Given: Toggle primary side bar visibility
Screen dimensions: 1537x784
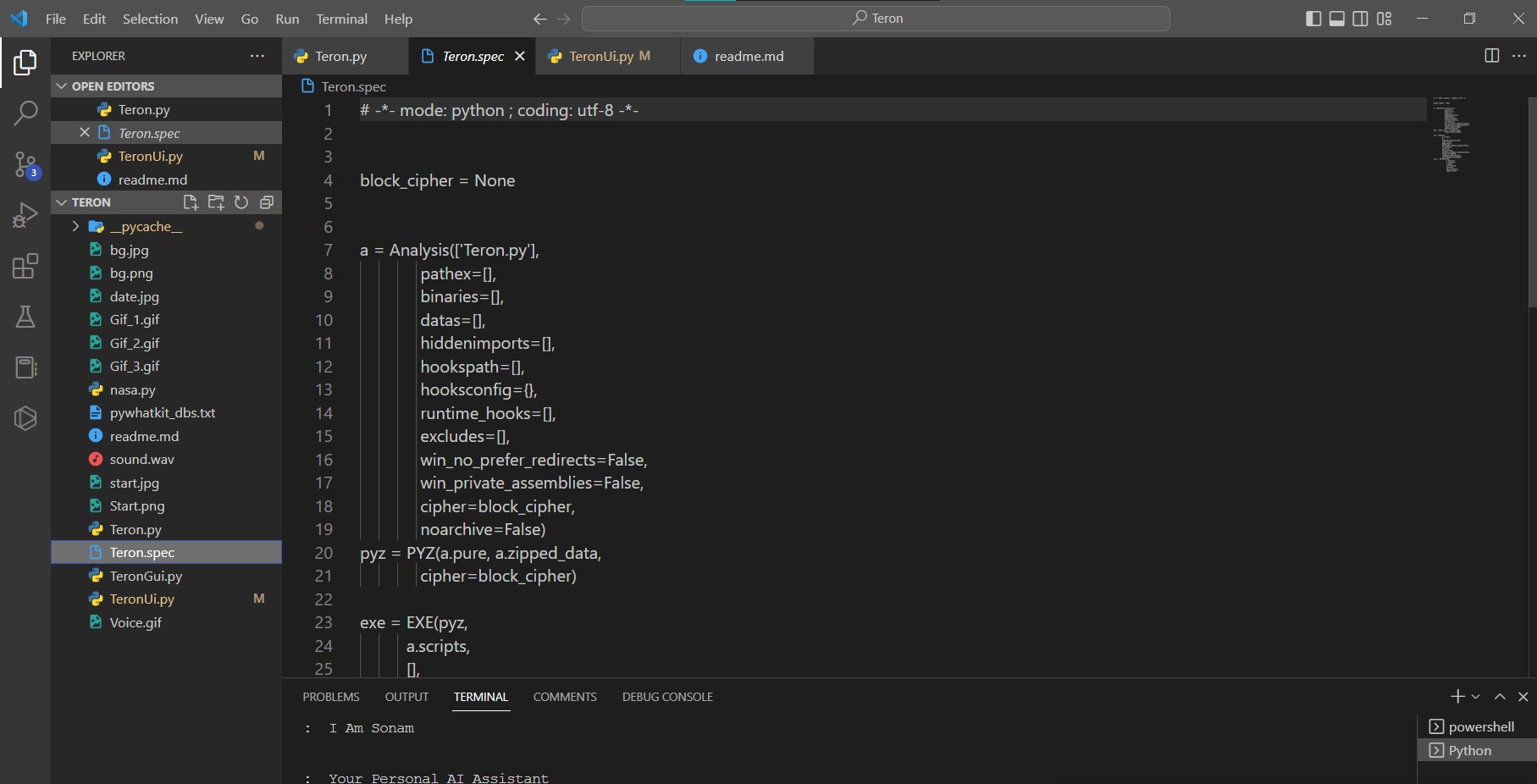Looking at the screenshot, I should (x=1313, y=19).
